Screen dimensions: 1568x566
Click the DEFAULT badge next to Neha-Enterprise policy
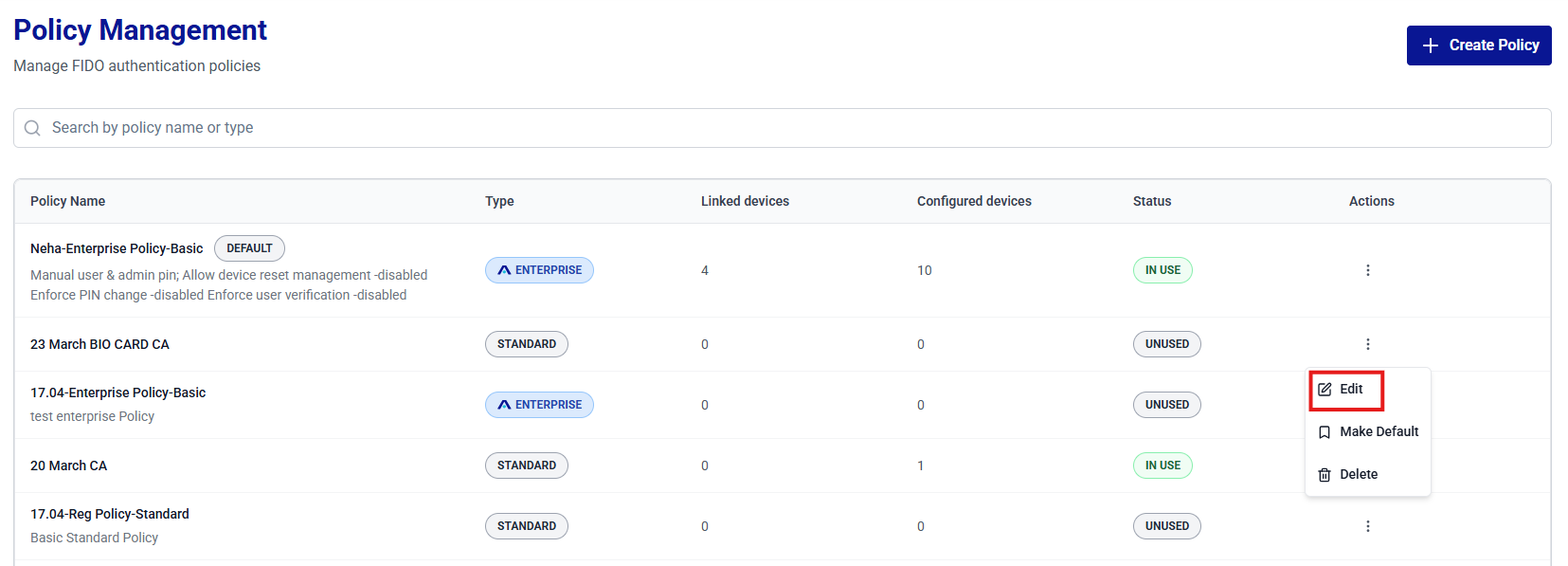click(249, 248)
